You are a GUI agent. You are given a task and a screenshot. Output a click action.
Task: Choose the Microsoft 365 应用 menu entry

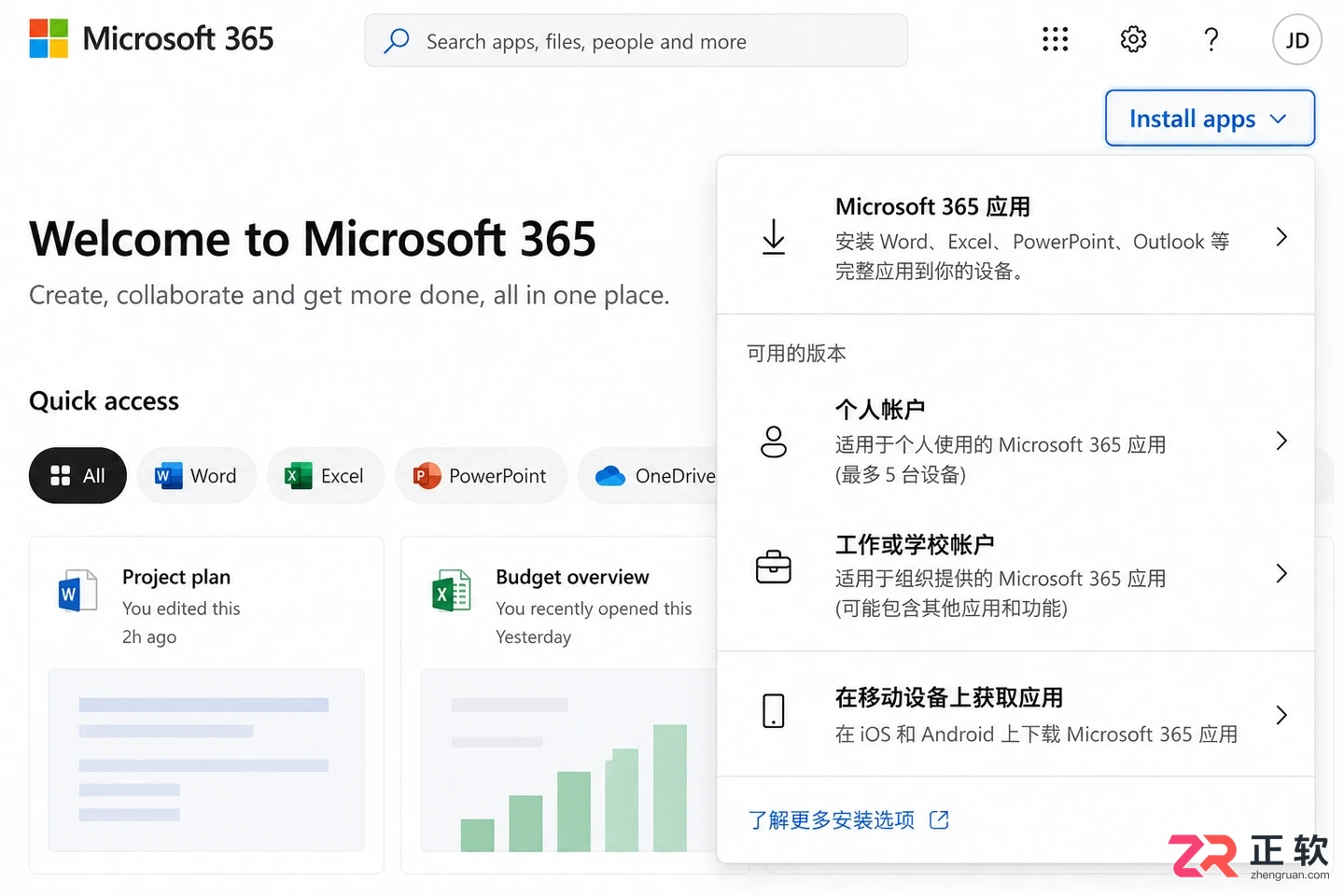coord(1015,237)
